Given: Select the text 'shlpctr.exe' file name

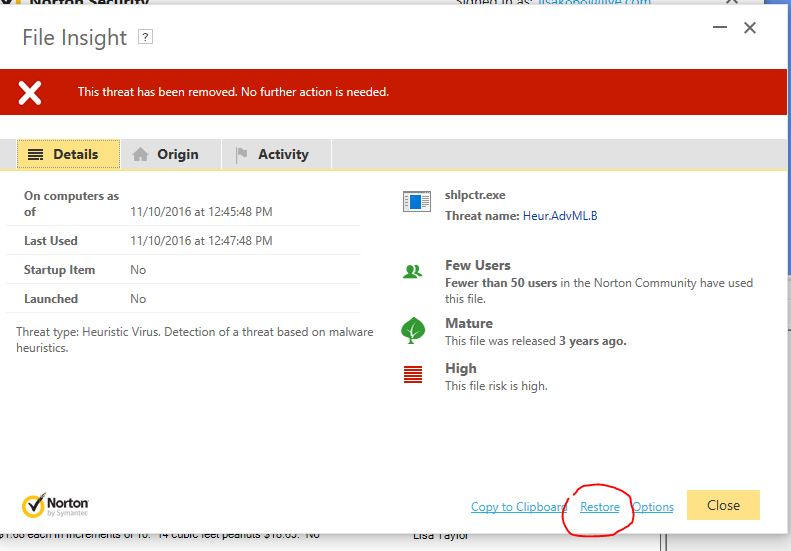Looking at the screenshot, I should (475, 195).
